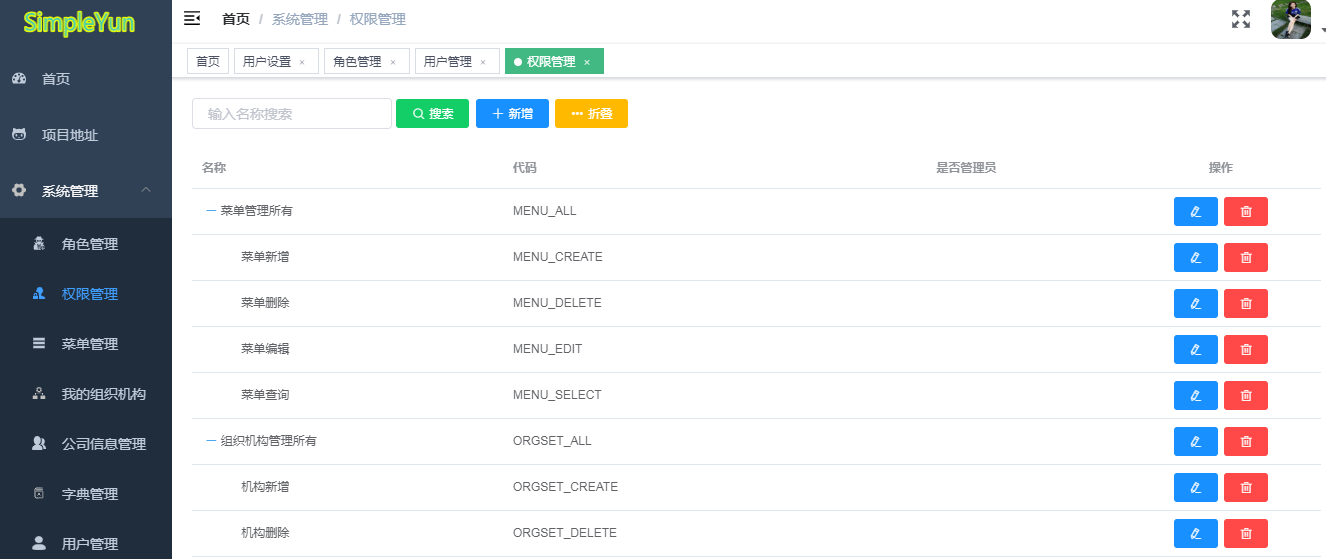Click 首页 in the breadcrumb
Screen dimensions: 1326x559
click(236, 19)
